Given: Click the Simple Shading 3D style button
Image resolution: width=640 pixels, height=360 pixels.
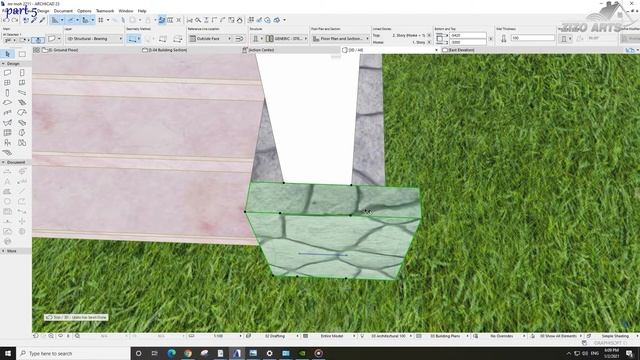Looking at the screenshot, I should pos(615,336).
